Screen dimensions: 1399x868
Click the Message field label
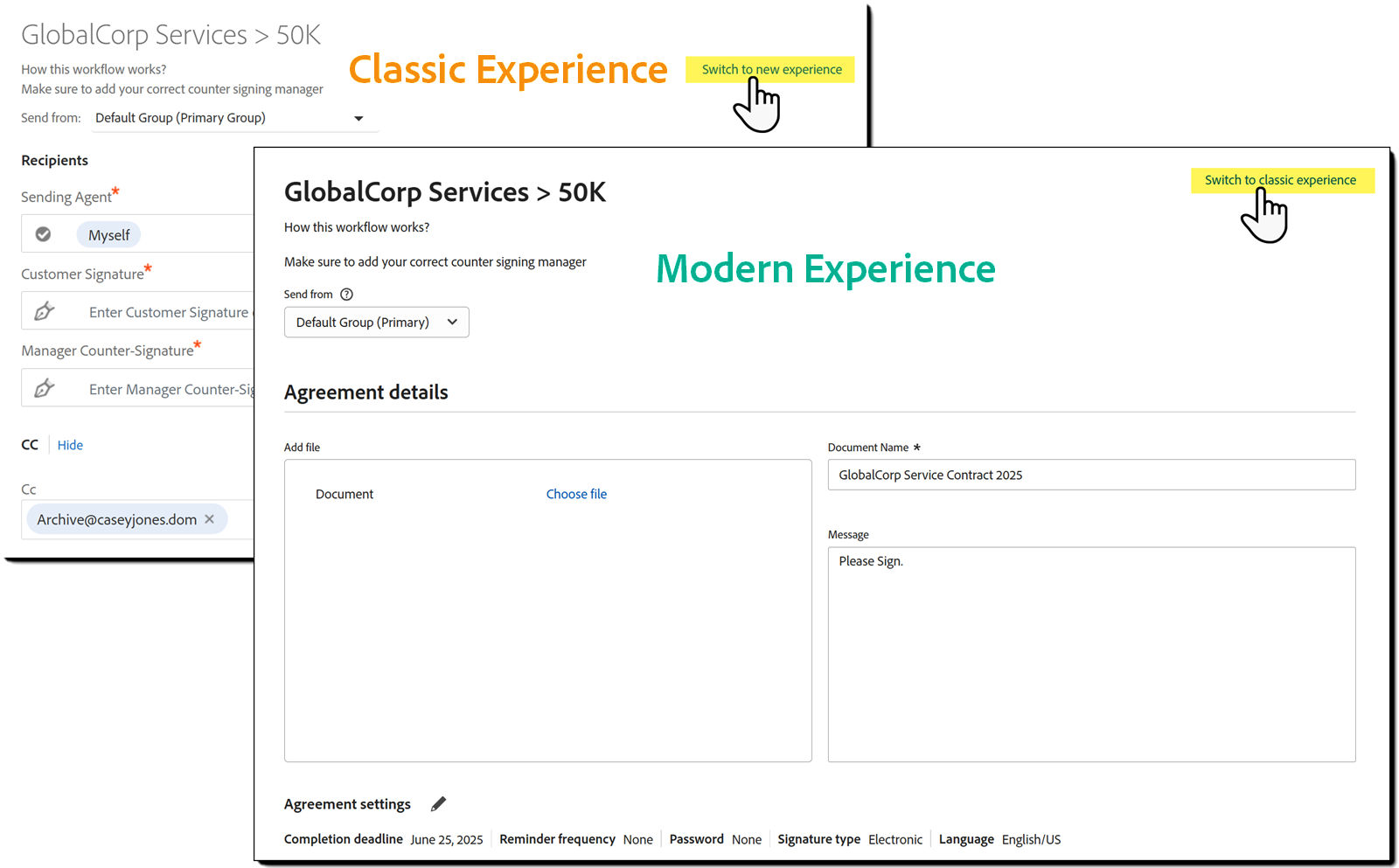[848, 535]
